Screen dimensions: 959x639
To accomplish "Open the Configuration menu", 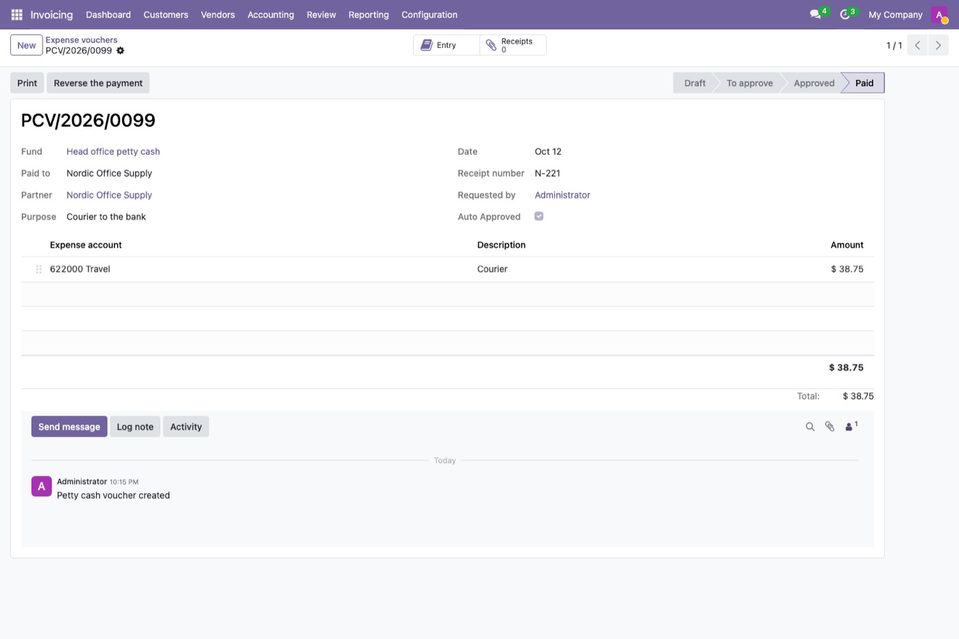I will (429, 15).
